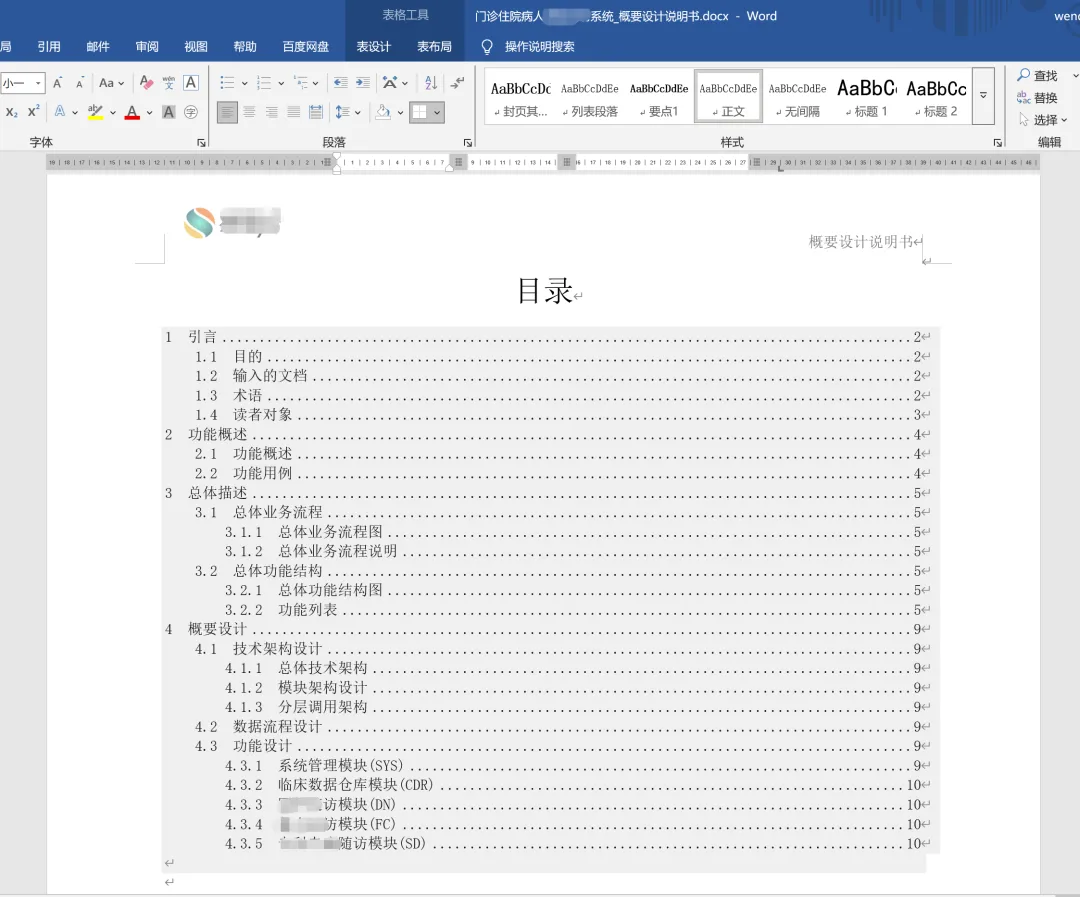This screenshot has height=897, width=1080.
Task: Open 表布局 table tools tab
Action: click(x=435, y=46)
